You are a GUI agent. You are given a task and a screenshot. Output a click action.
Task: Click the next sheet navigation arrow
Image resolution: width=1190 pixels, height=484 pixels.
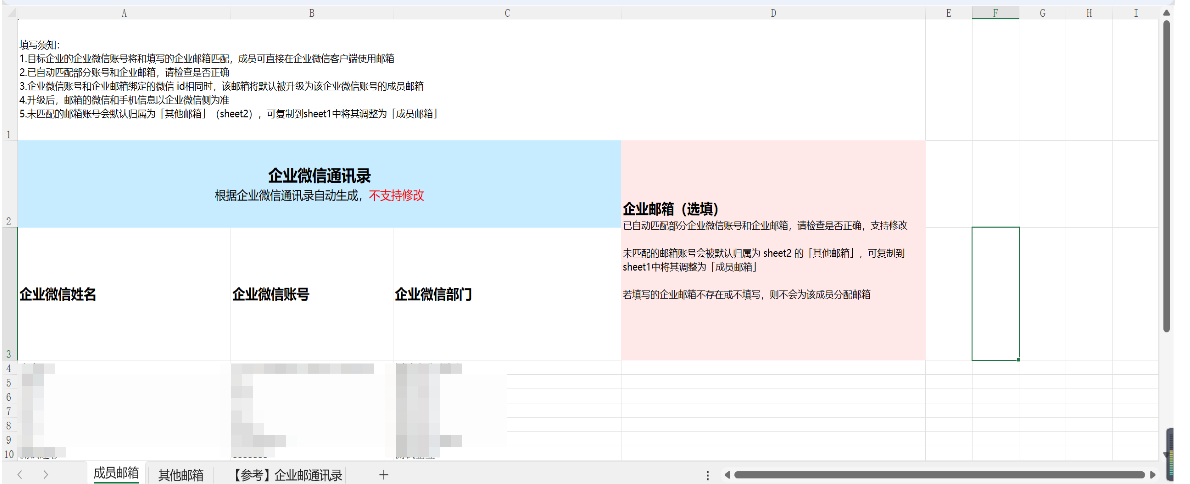point(44,475)
